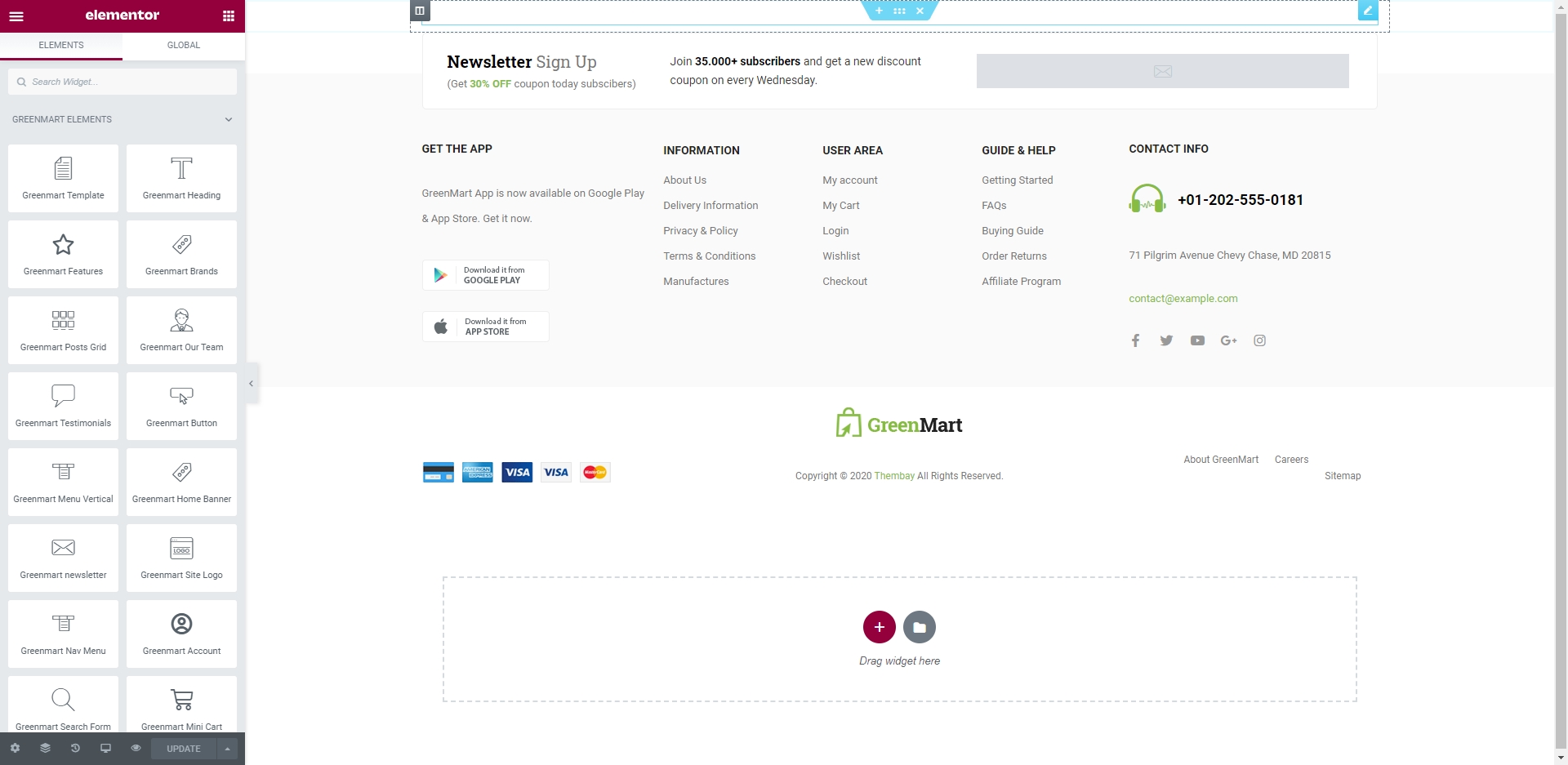Switch to the Global tab
The image size is (1568, 765).
(x=184, y=45)
